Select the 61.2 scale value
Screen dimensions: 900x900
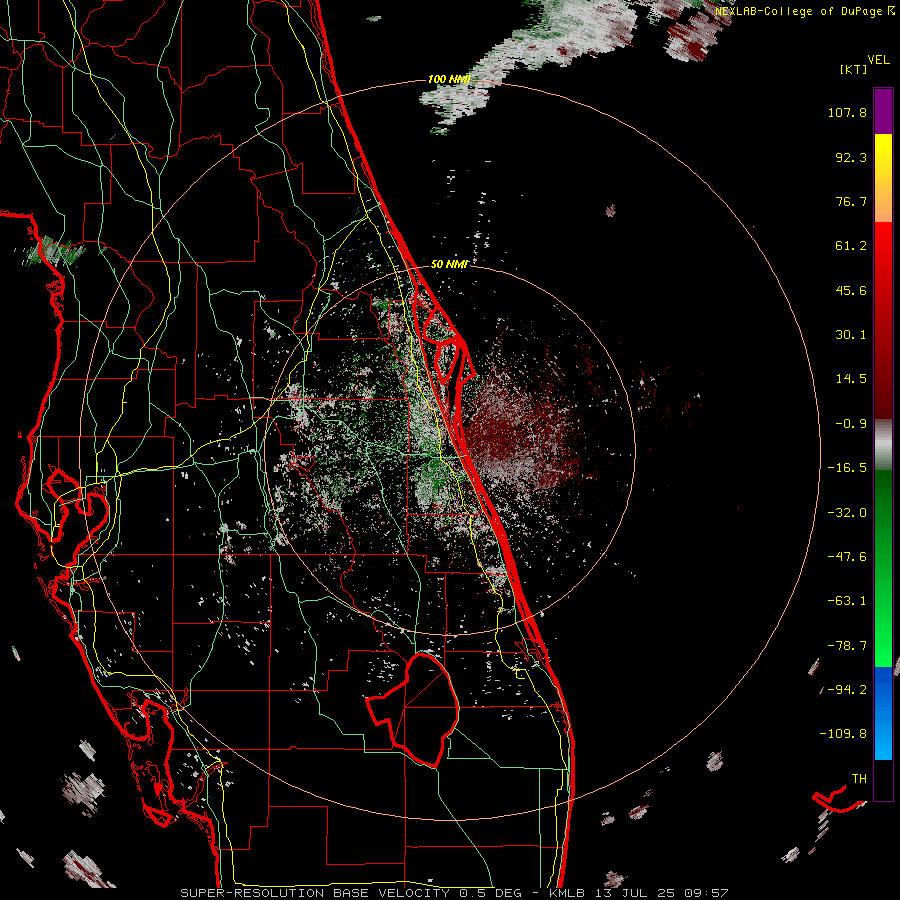coord(851,246)
